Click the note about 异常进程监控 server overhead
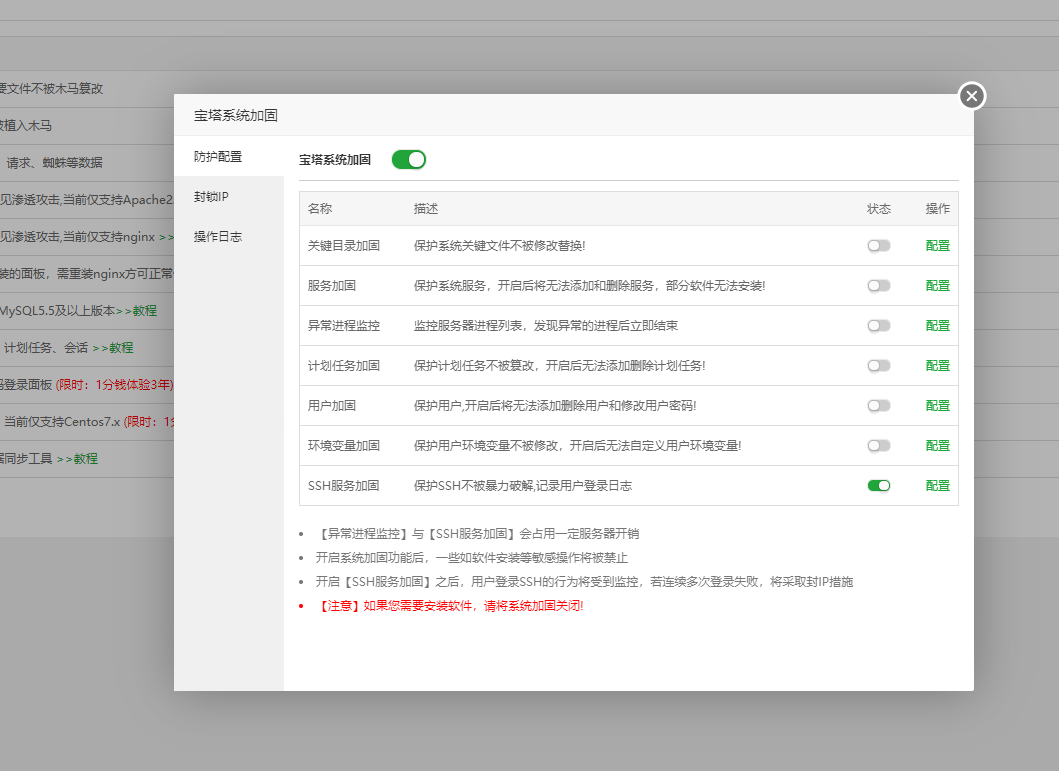Screen dimensions: 1059x771 tap(477, 534)
